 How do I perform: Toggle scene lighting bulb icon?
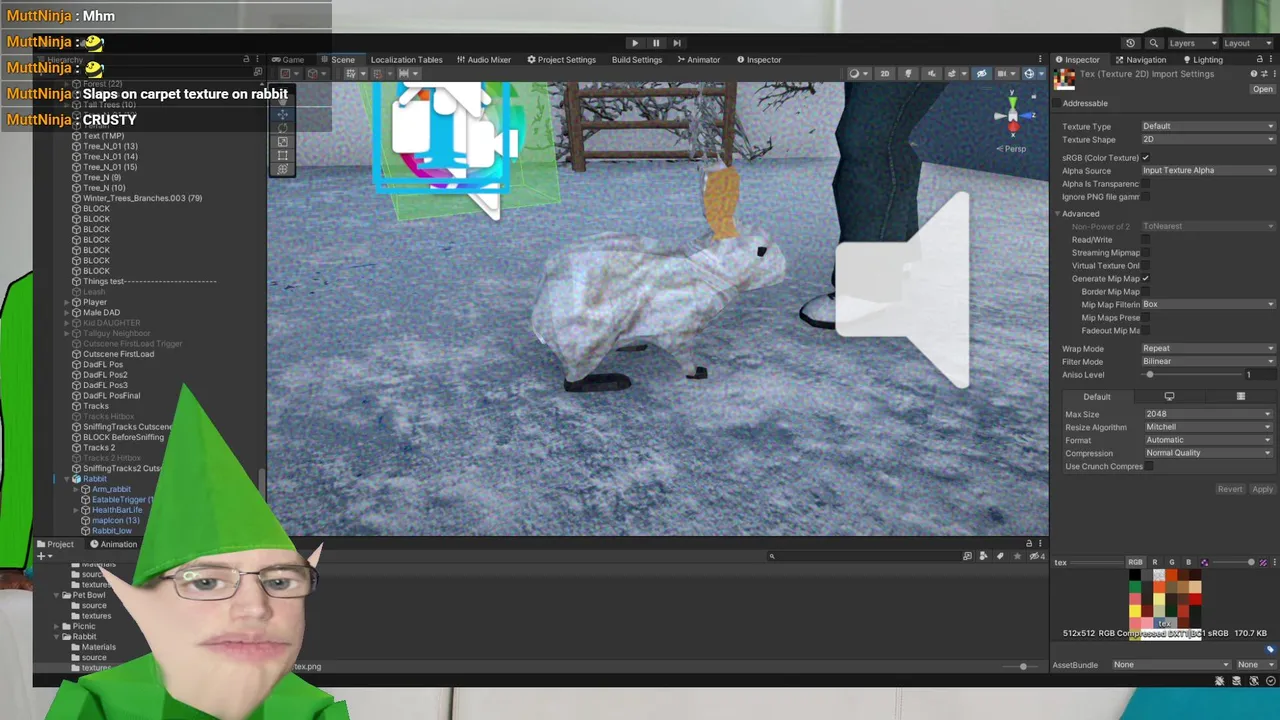point(908,74)
